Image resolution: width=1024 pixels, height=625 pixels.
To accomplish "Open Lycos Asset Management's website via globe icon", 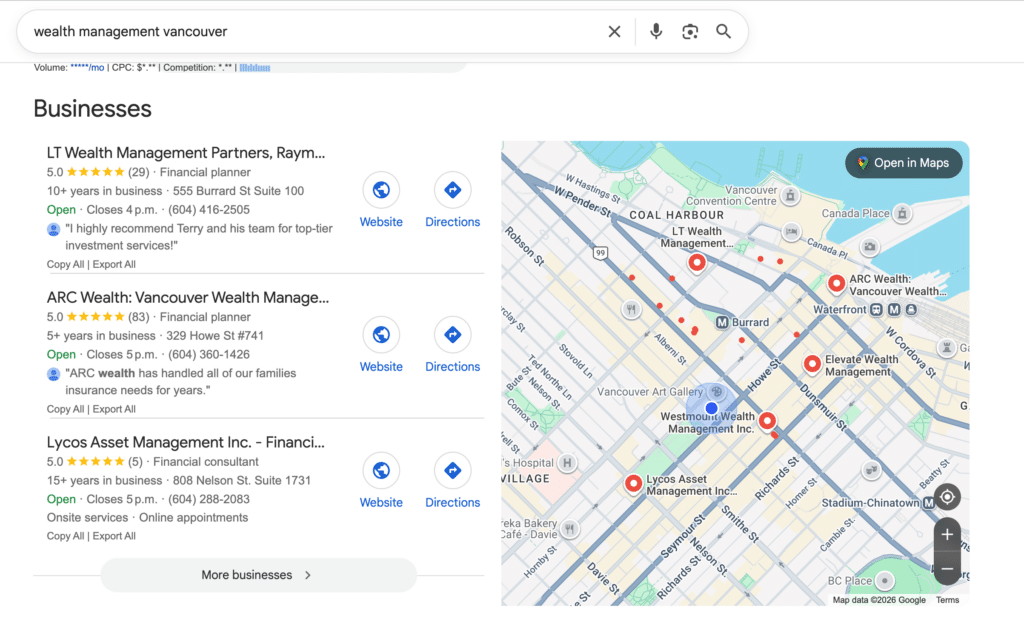I will (381, 470).
